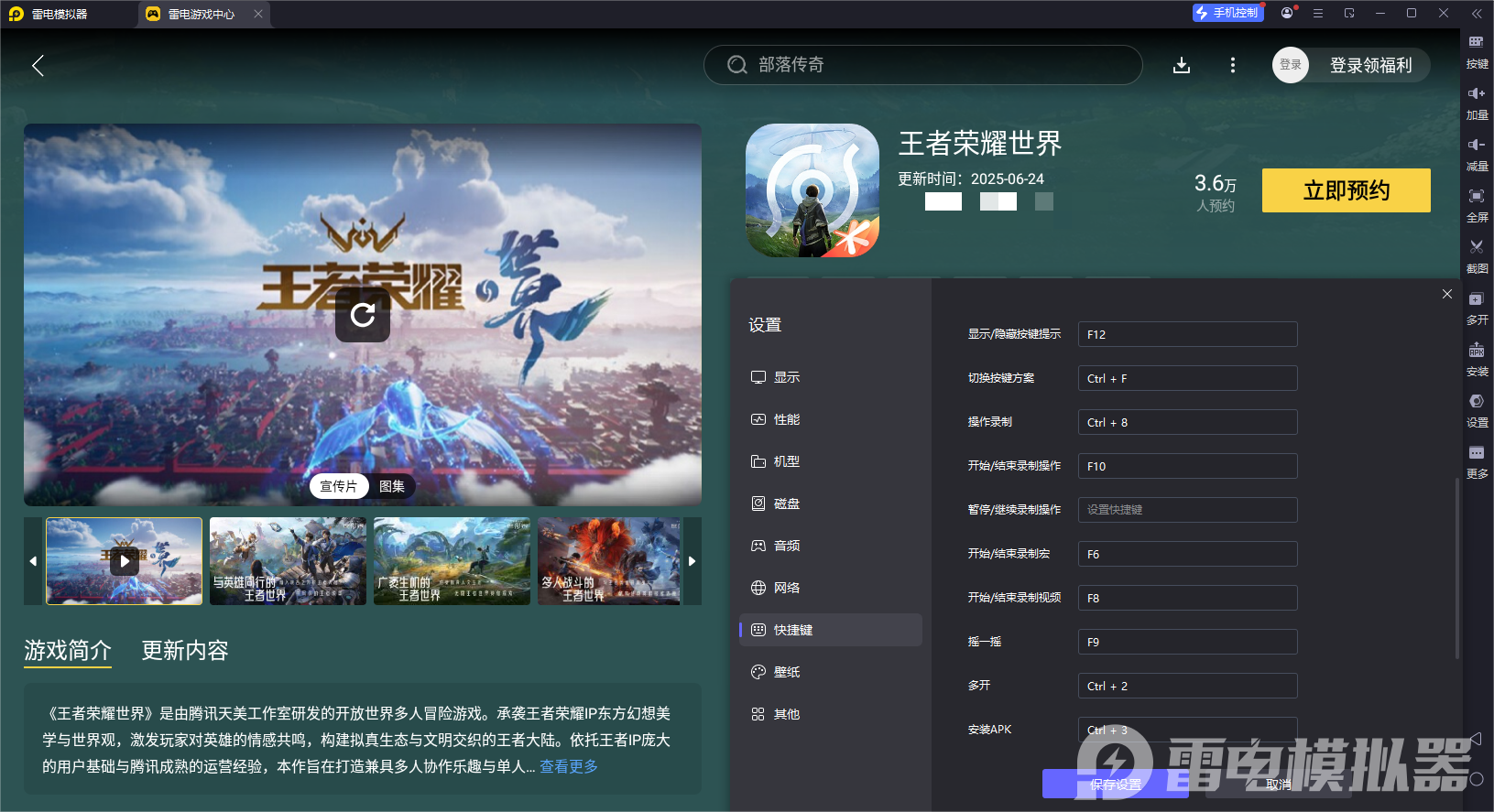The width and height of the screenshot is (1494, 812).
Task: Click the 多开 Ctrl + 2 shortcut field
Action: pos(1188,686)
